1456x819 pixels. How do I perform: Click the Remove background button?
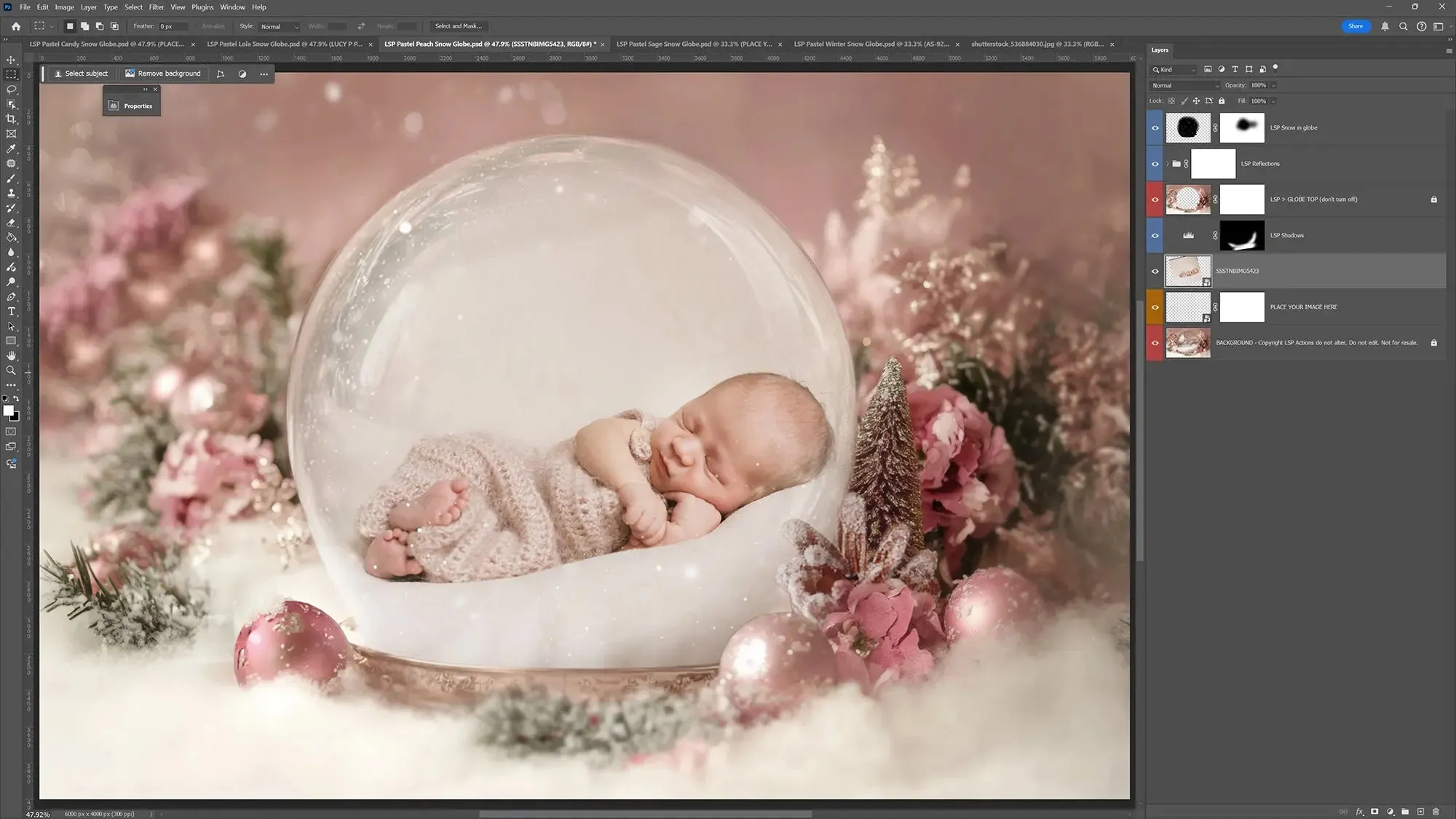162,74
